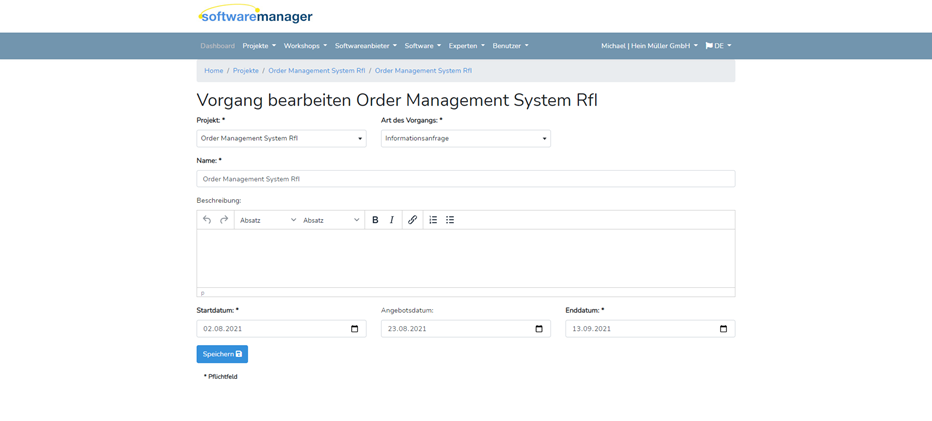Click into the Name input field

click(466, 179)
